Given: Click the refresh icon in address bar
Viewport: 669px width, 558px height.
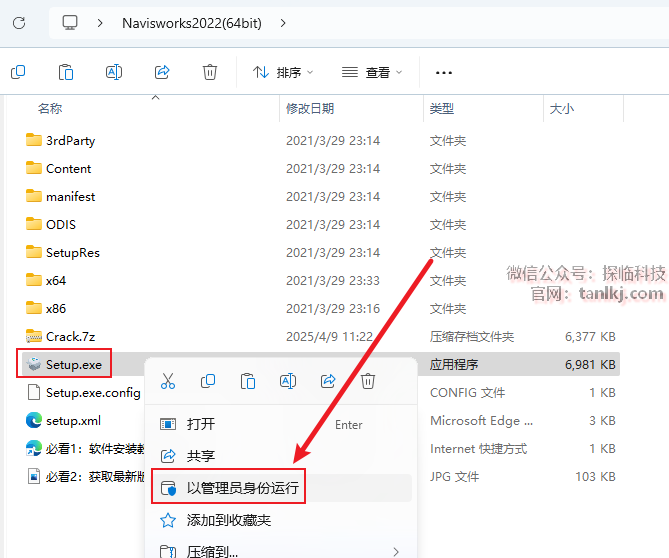Looking at the screenshot, I should 19,23.
